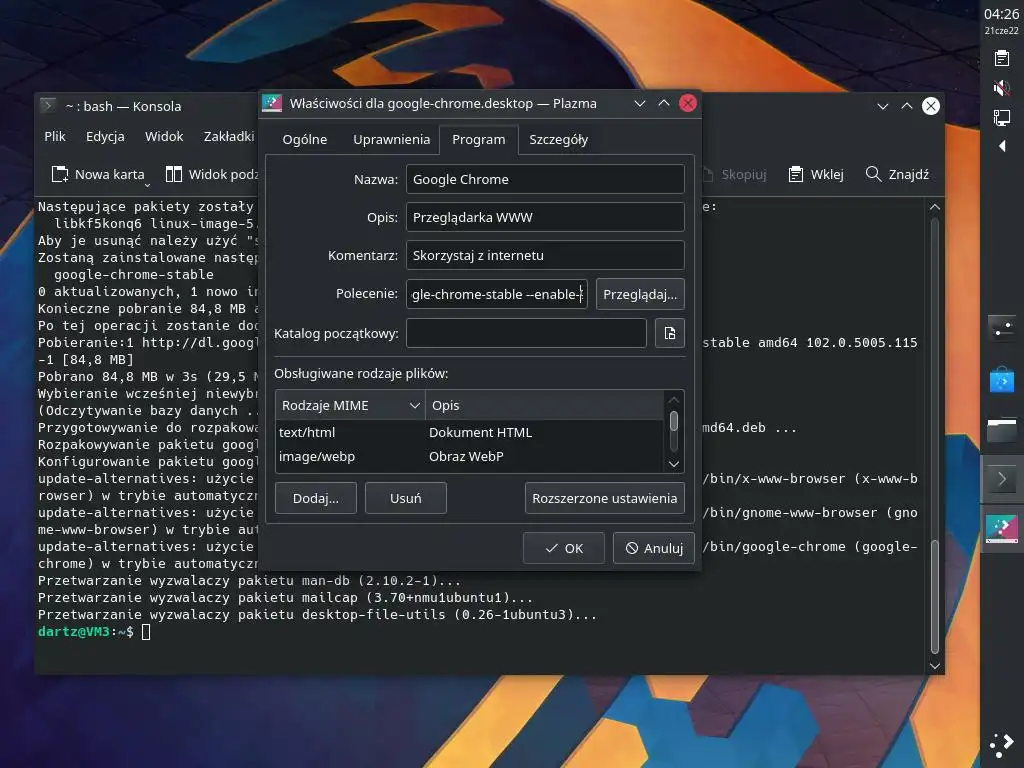Screen dimensions: 1024x768
Task: Minimize the properties dialog with the down chevron
Action: click(640, 103)
